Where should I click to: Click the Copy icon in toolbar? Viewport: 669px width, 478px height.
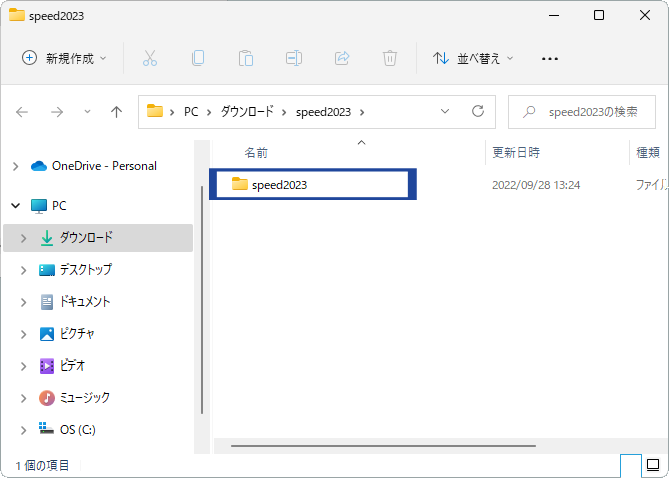[x=198, y=58]
